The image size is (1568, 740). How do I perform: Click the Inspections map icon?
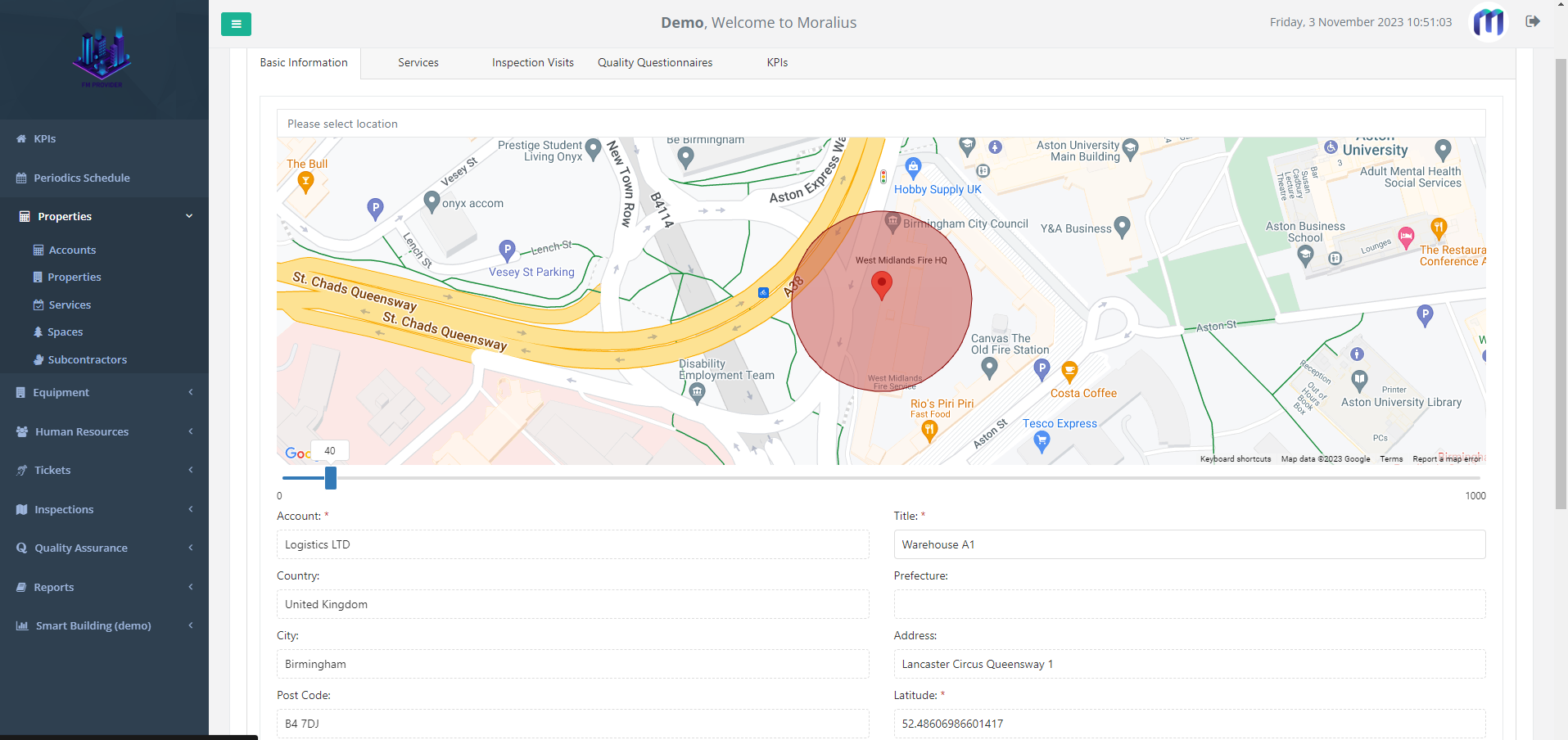point(21,509)
